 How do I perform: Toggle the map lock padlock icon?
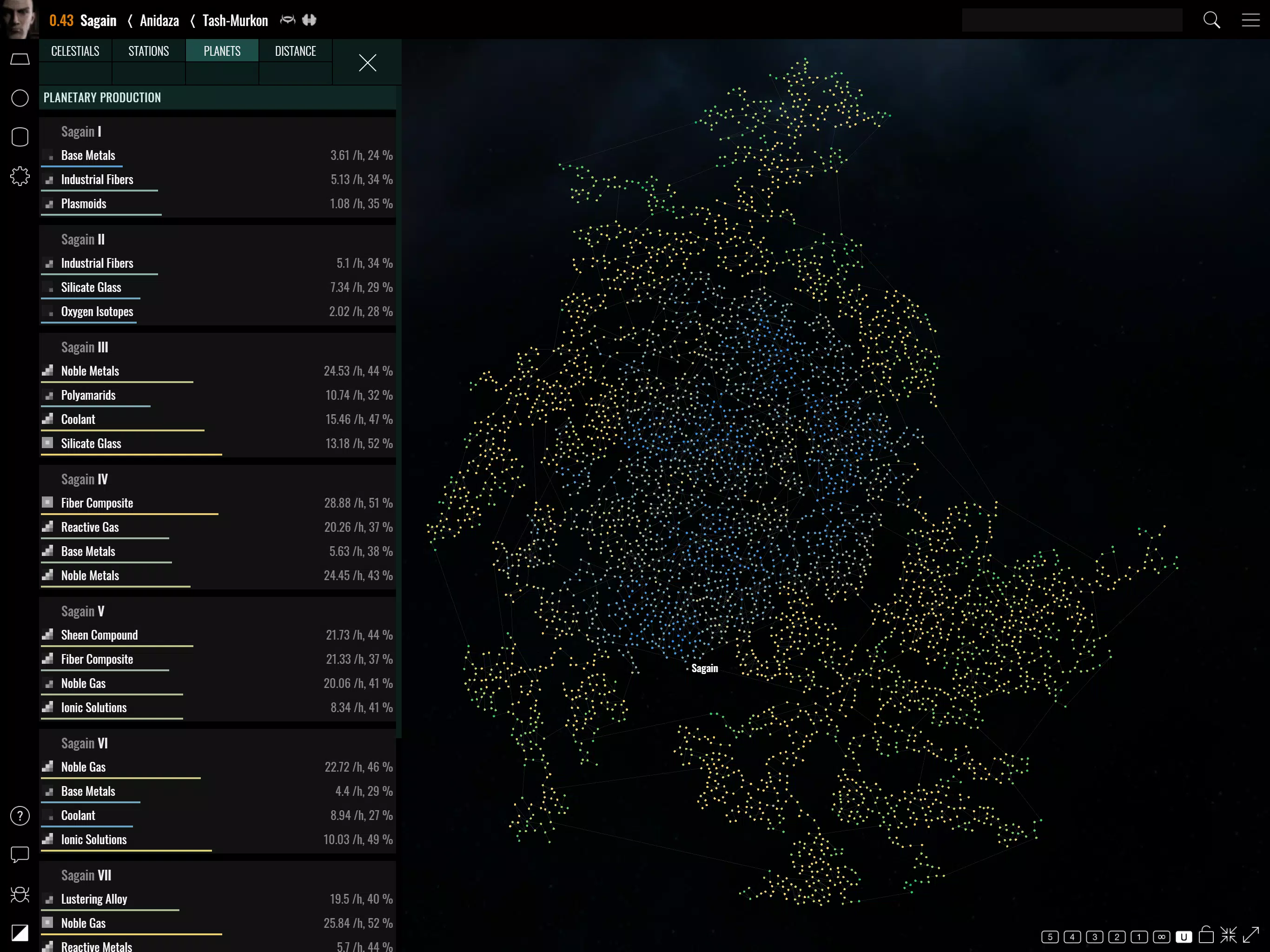point(1206,935)
